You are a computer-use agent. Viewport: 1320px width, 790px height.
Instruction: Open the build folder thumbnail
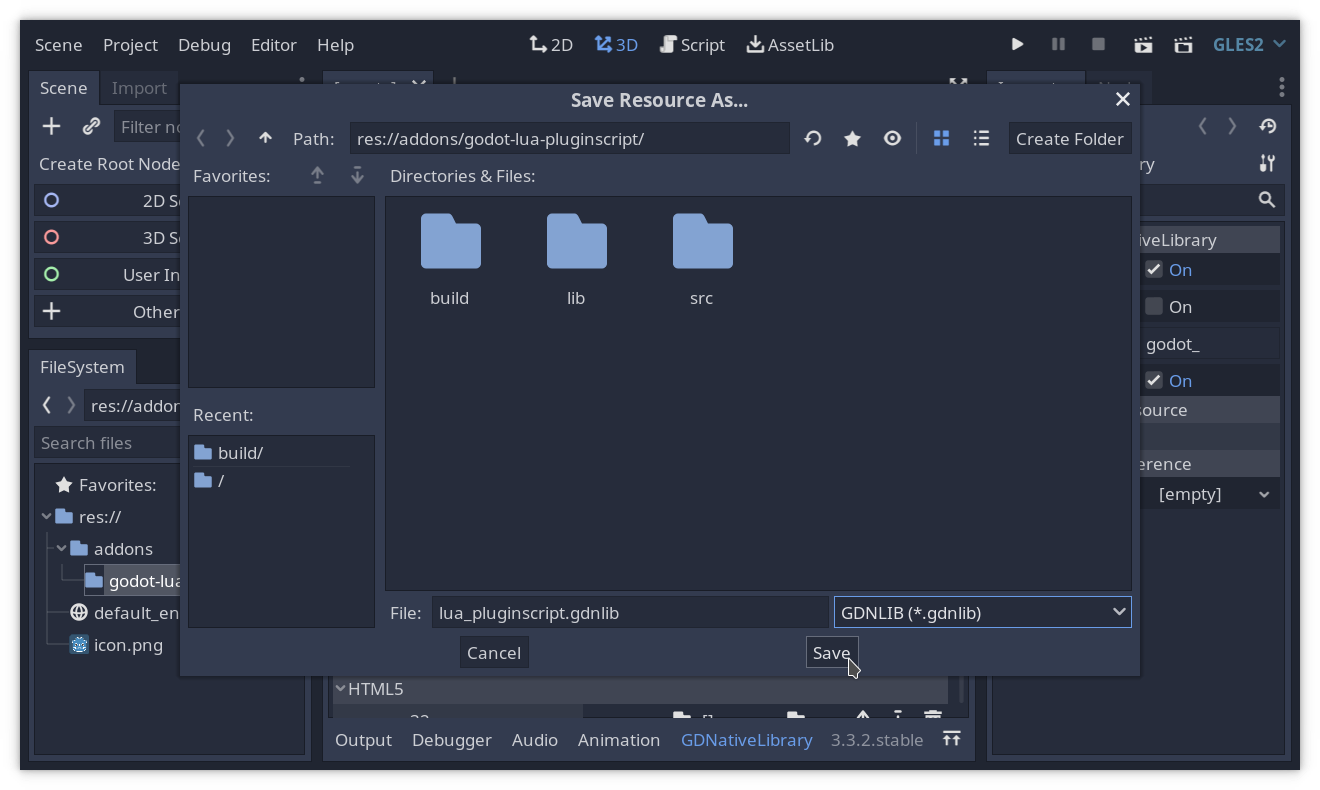[x=450, y=259]
